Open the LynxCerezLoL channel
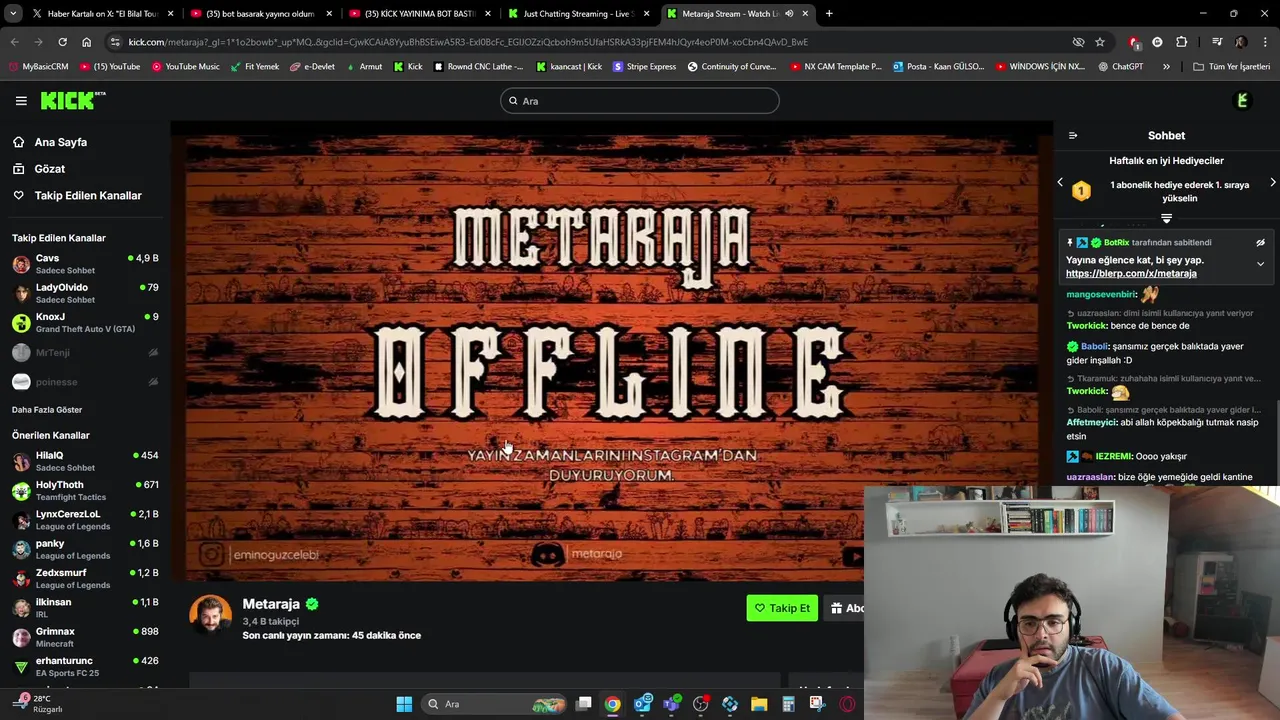This screenshot has width=1280, height=720. tap(85, 520)
